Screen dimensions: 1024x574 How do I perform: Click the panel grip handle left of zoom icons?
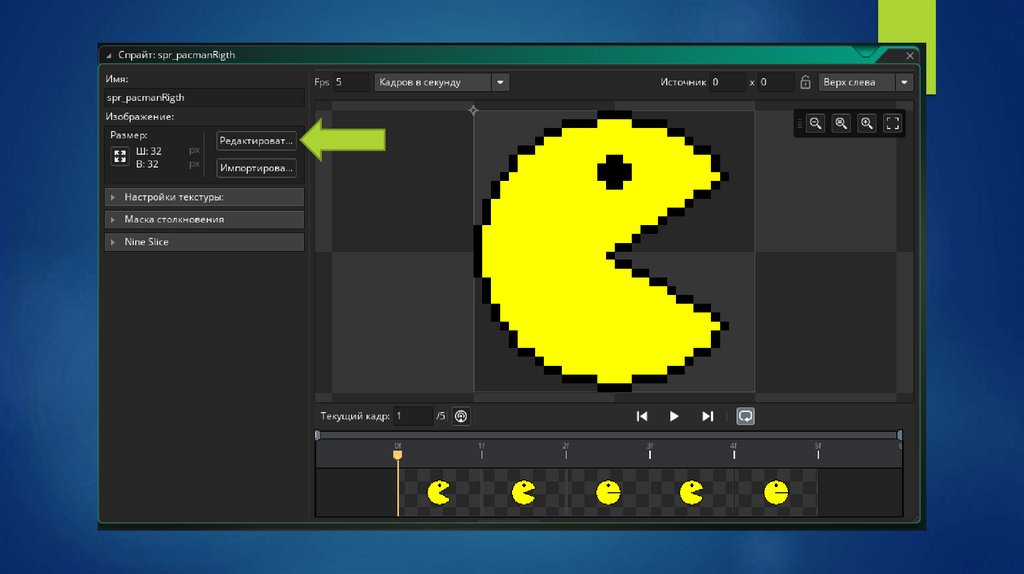799,123
